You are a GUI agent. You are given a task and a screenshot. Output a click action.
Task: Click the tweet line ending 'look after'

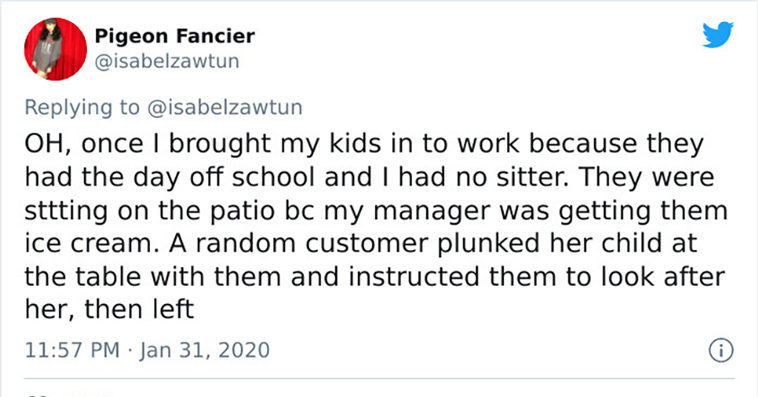tap(375, 277)
